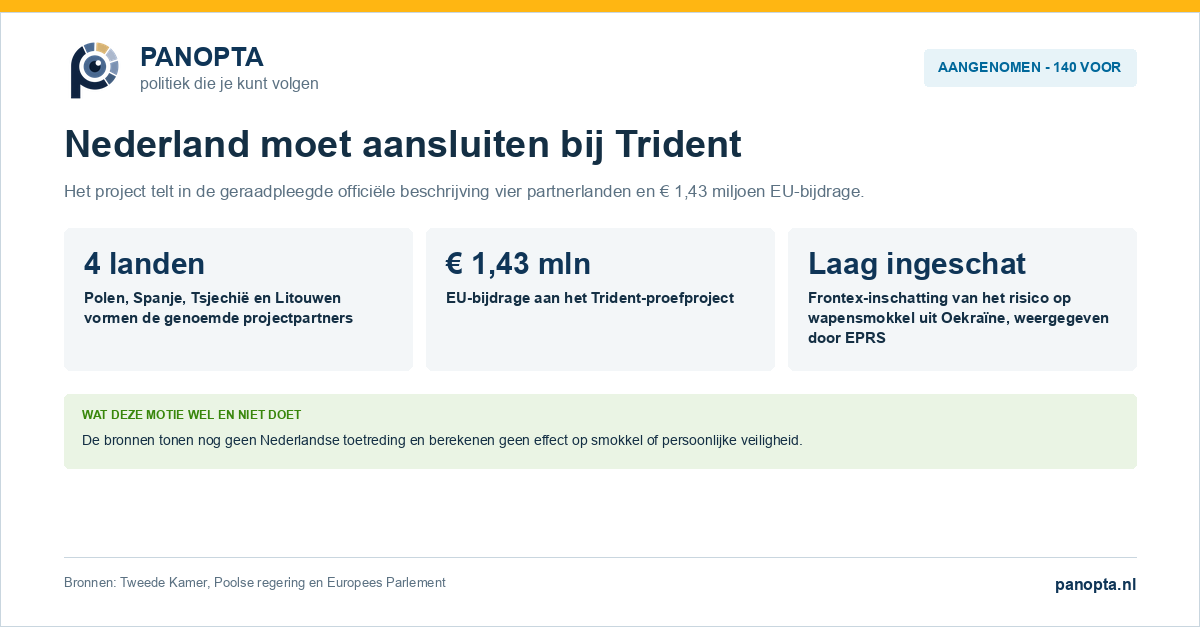Click the 'Bronnen' source line in the footer
The width and height of the screenshot is (1200, 627).
(255, 583)
